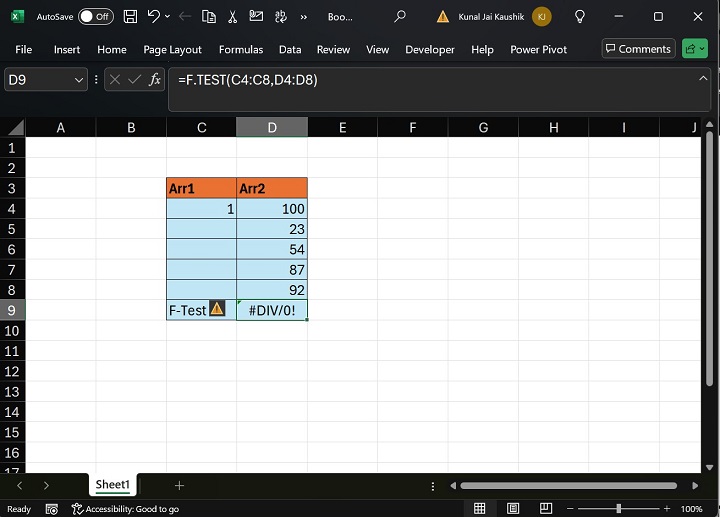Open the Review tab
This screenshot has width=720, height=517.
333,50
